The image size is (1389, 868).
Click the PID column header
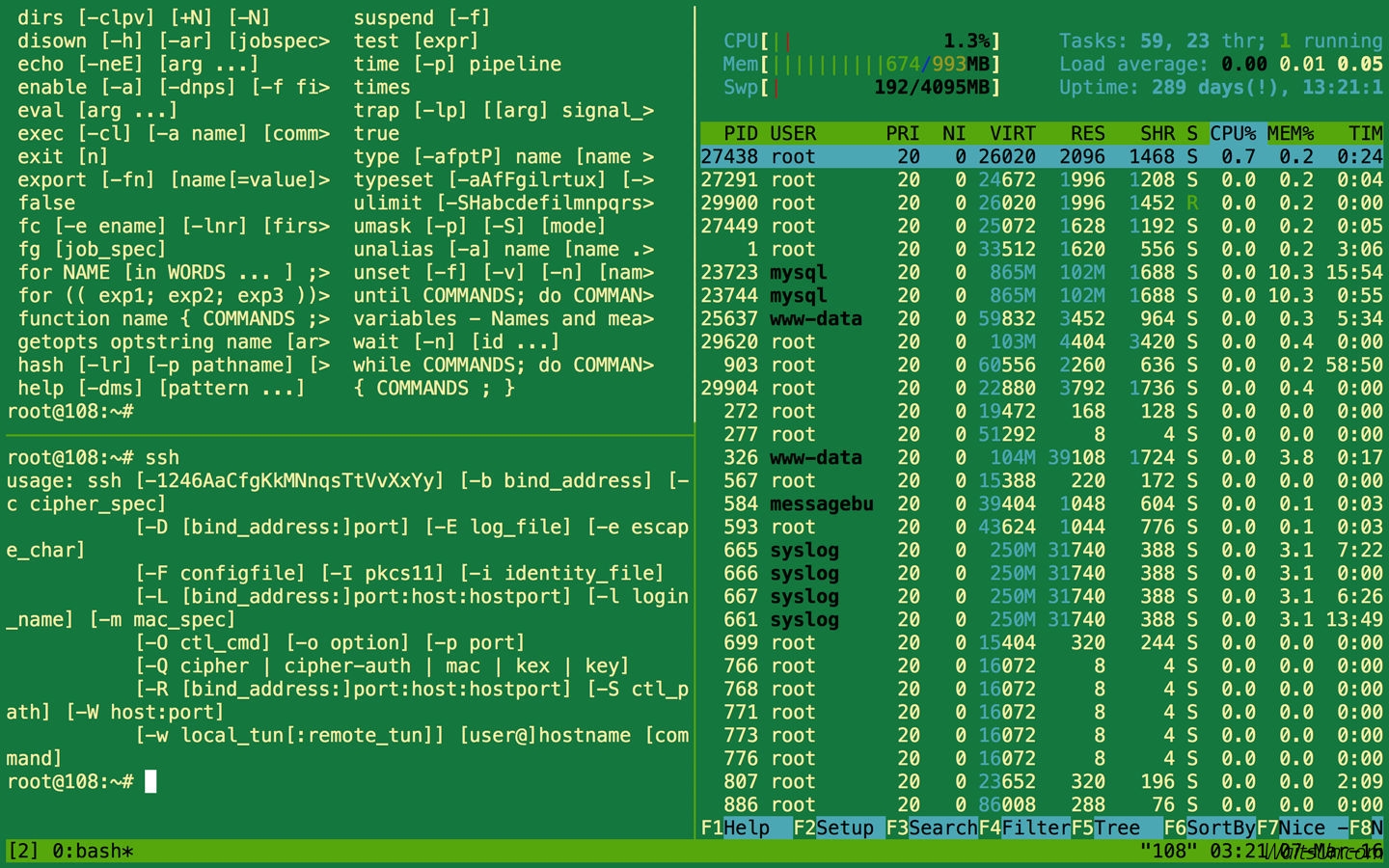[x=740, y=133]
